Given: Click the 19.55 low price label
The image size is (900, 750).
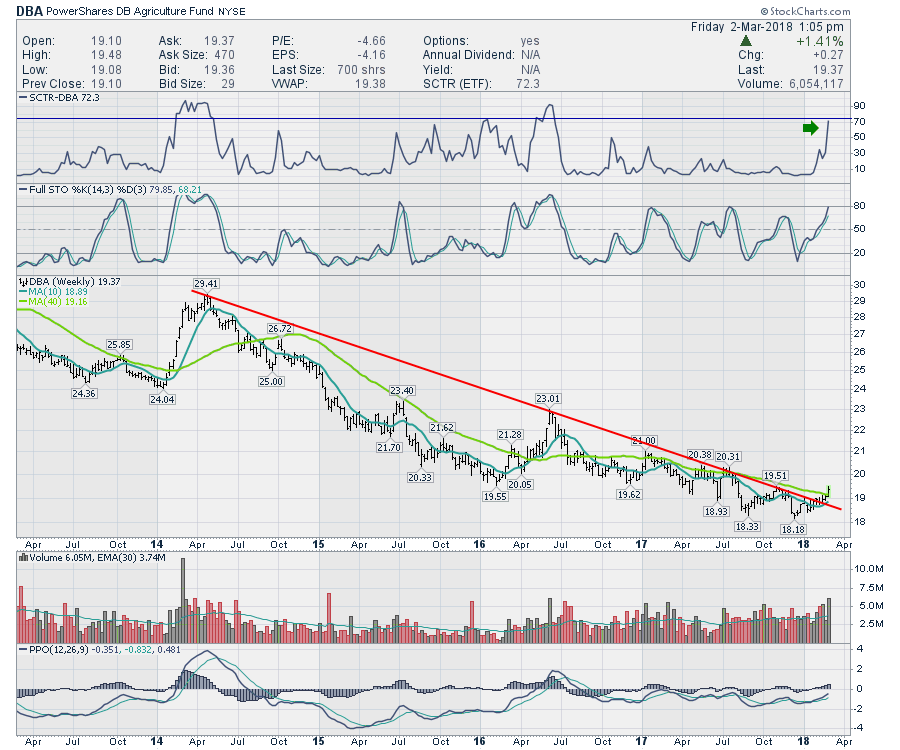Looking at the screenshot, I should (x=495, y=497).
